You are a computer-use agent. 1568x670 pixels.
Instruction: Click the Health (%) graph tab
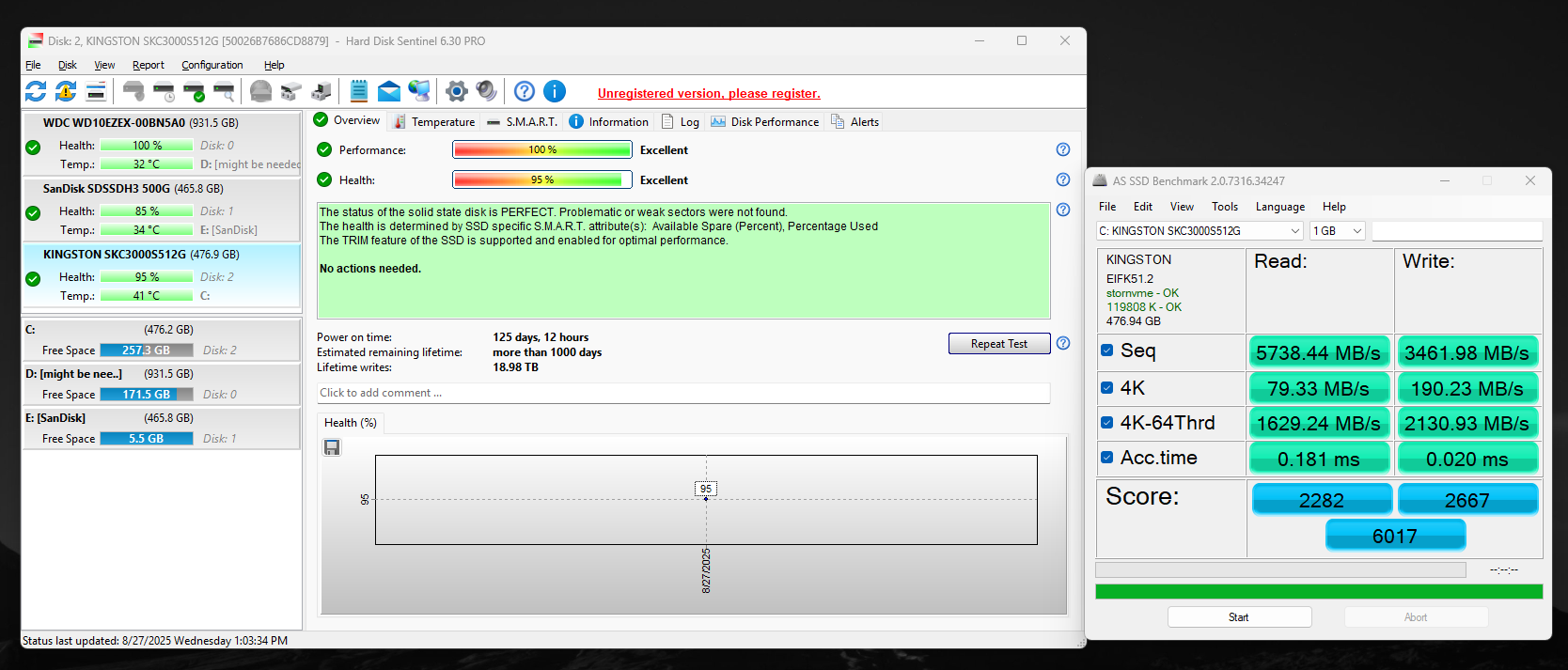point(351,423)
